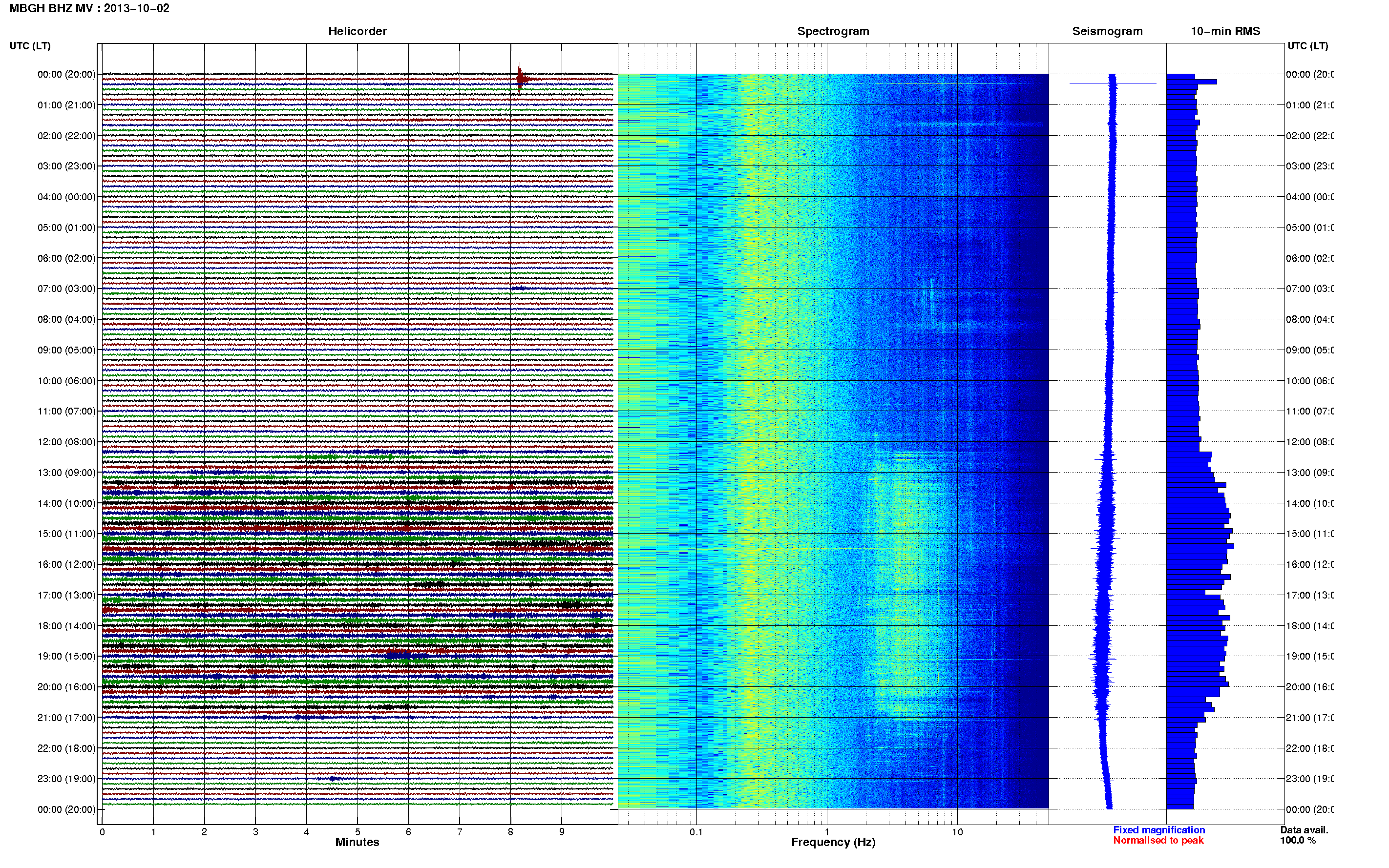The image size is (1389, 868).
Task: Click the '0.1' tick on Frequency axis
Action: [696, 832]
